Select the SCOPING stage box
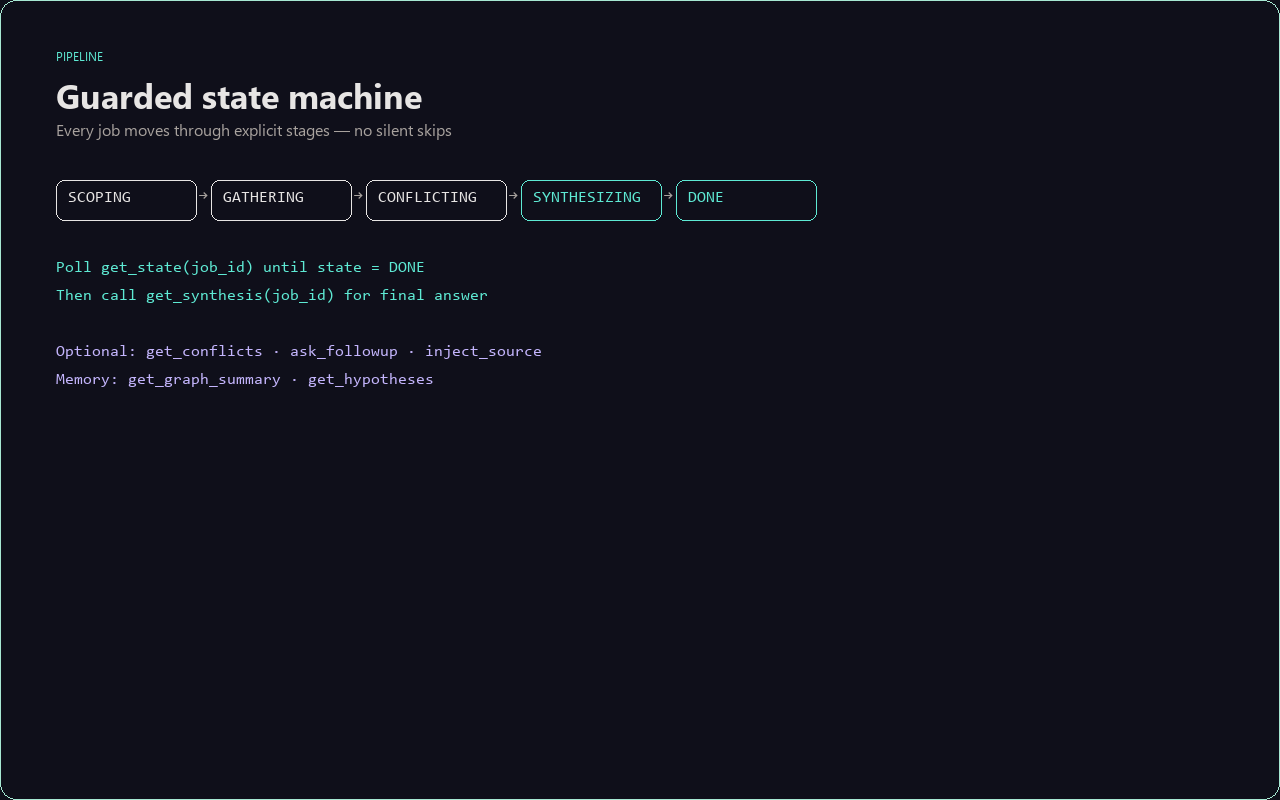Viewport: 1280px width, 800px height. tap(126, 200)
